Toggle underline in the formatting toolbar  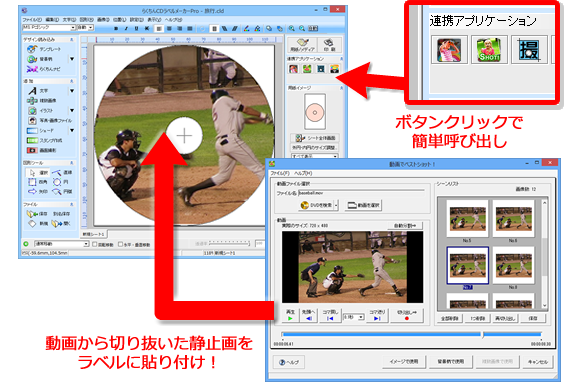tap(136, 28)
